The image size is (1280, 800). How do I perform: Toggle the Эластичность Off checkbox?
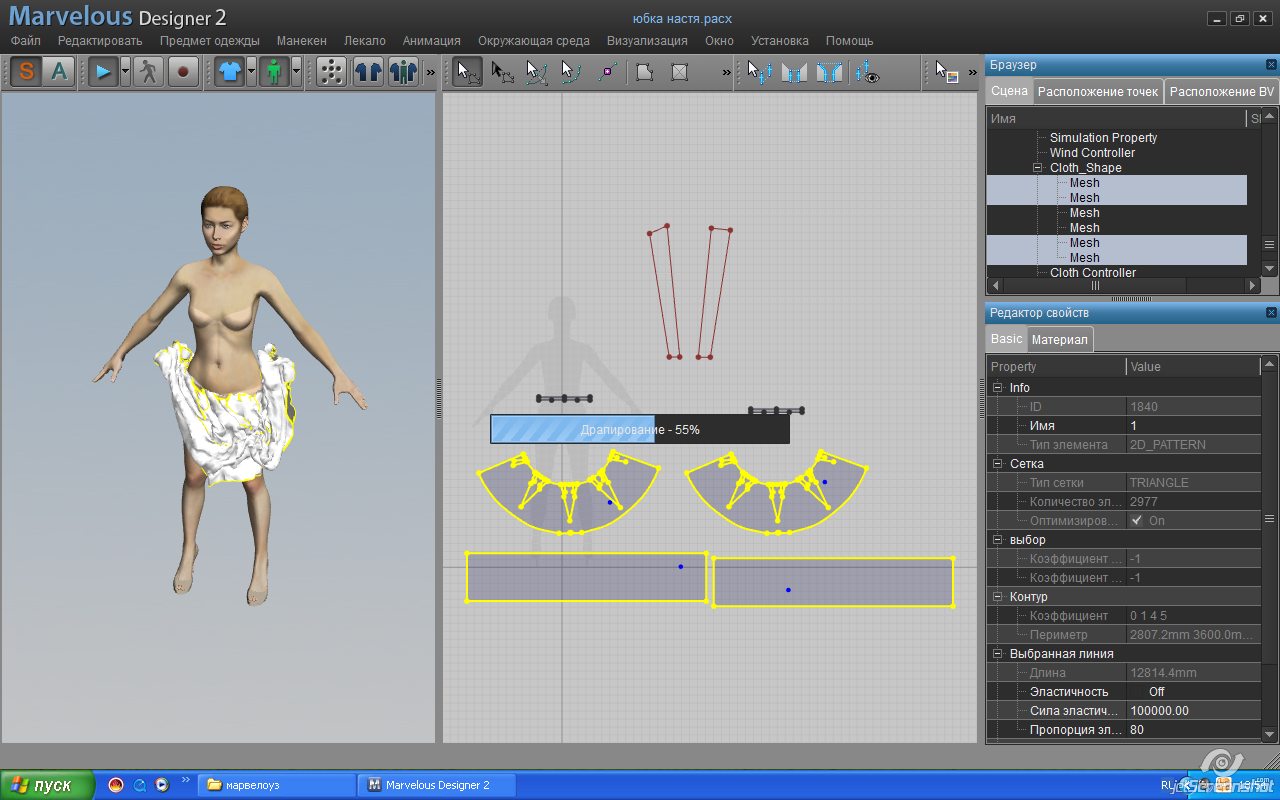tap(1136, 692)
